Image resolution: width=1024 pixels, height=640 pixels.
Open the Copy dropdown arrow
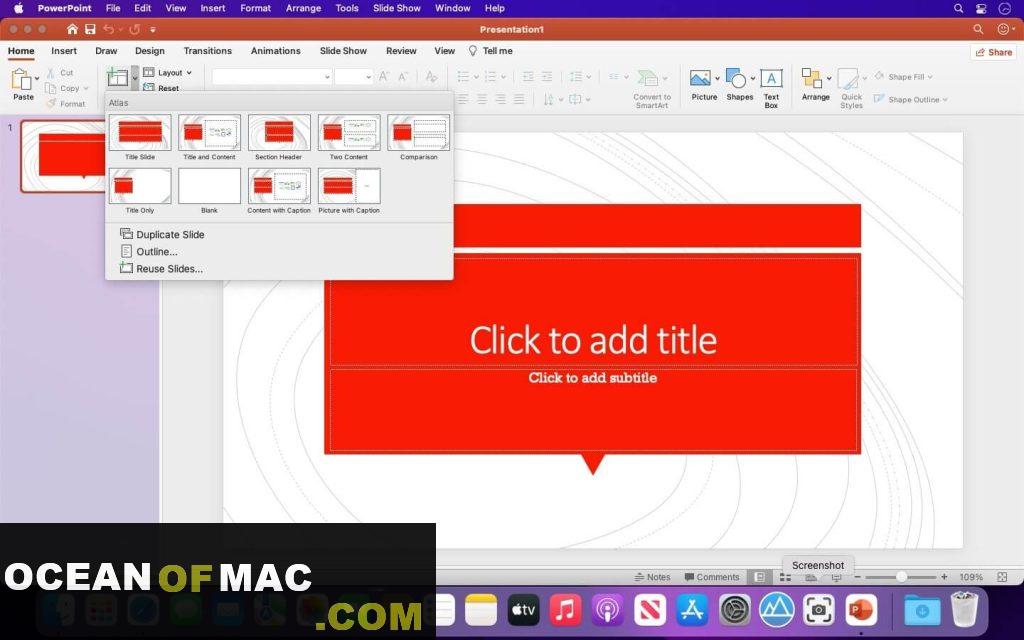[86, 88]
